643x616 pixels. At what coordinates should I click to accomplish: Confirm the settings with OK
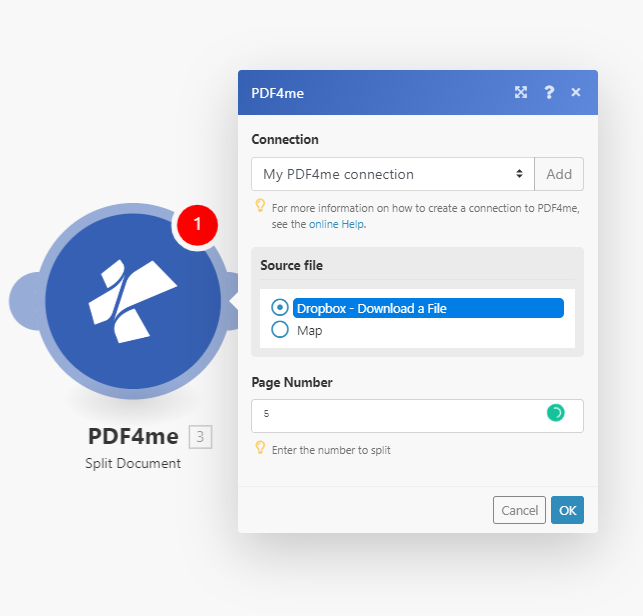(x=567, y=510)
